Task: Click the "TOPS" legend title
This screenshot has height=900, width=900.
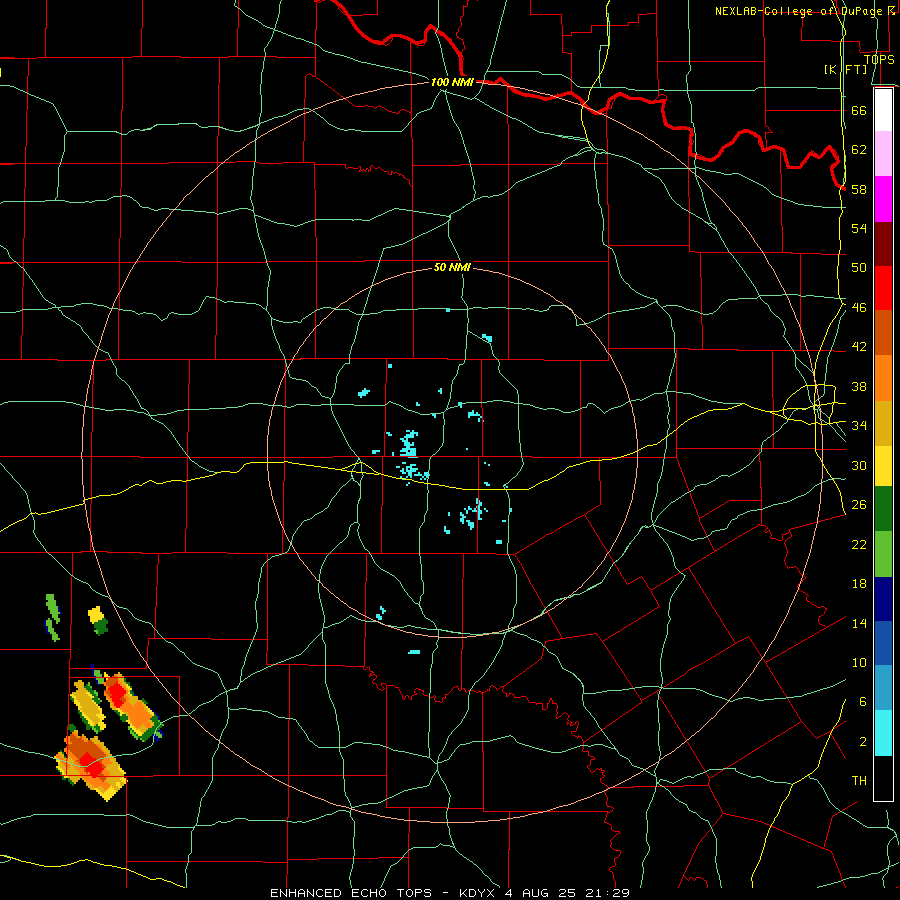Action: coord(879,59)
